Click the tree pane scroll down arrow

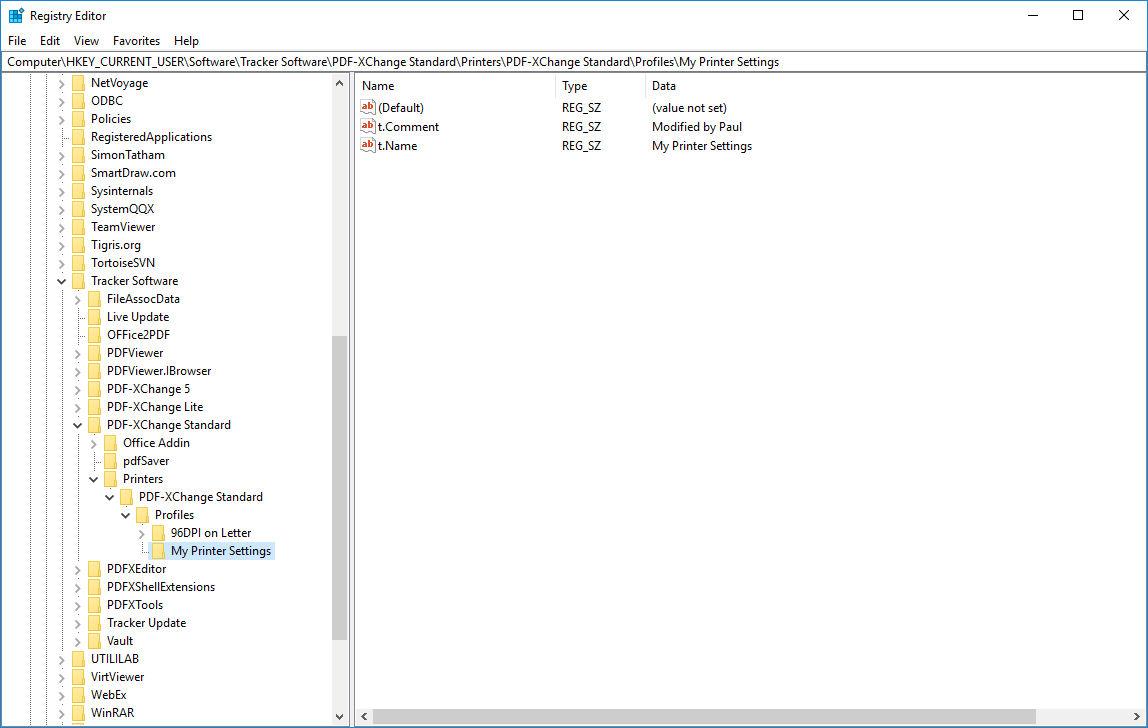click(339, 717)
